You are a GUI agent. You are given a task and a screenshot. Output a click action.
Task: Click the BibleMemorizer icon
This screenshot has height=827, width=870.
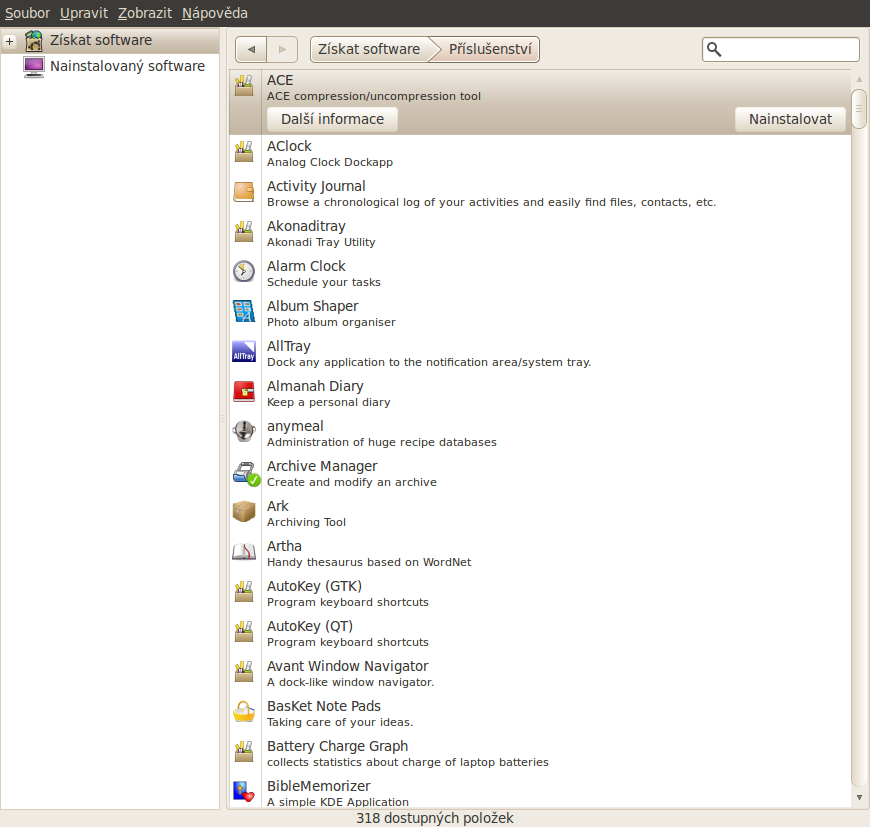pyautogui.click(x=244, y=792)
